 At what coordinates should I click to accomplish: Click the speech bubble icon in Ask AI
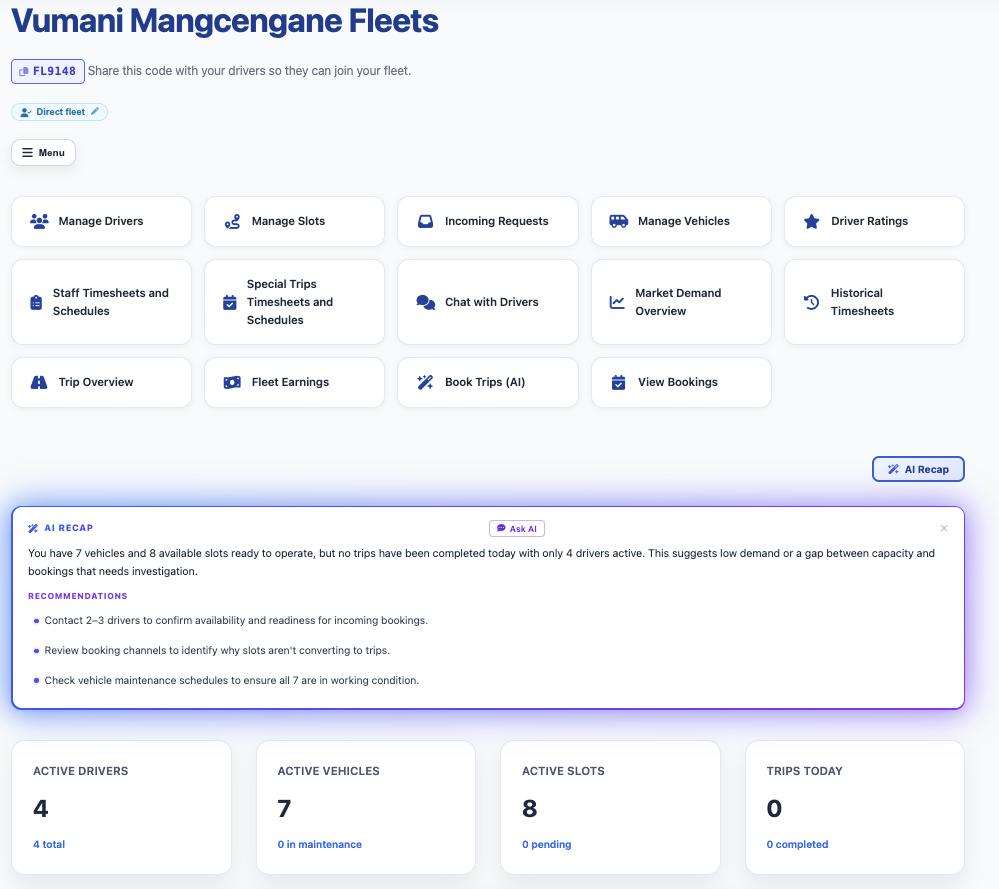(x=501, y=528)
